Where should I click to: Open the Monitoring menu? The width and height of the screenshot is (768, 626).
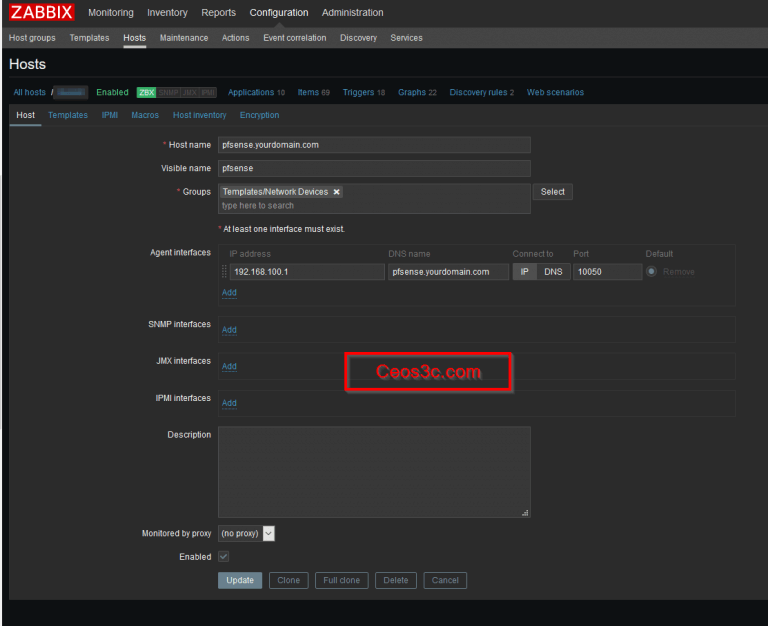(111, 13)
